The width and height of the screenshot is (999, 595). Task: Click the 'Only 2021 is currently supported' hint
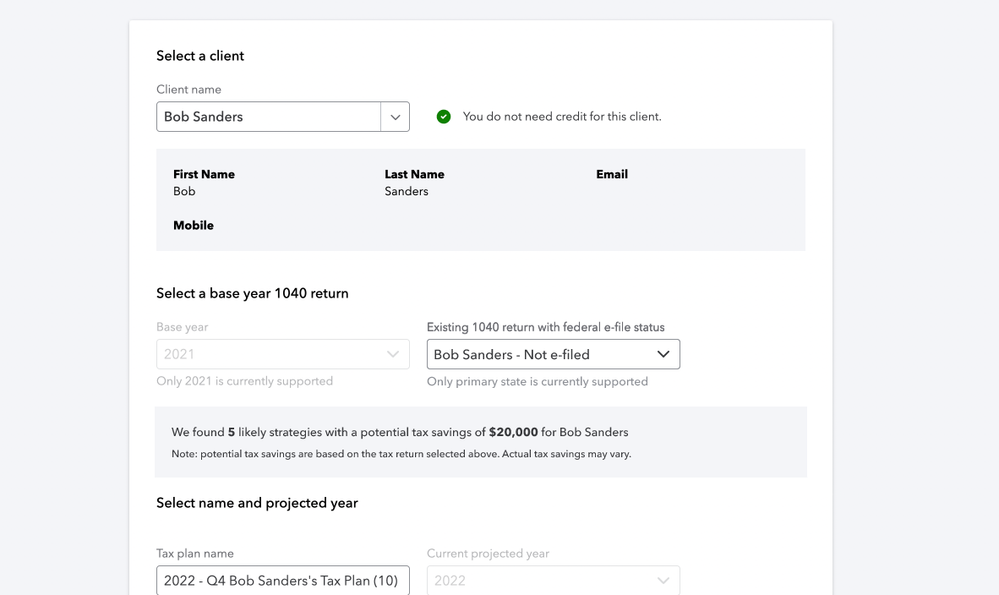point(244,382)
